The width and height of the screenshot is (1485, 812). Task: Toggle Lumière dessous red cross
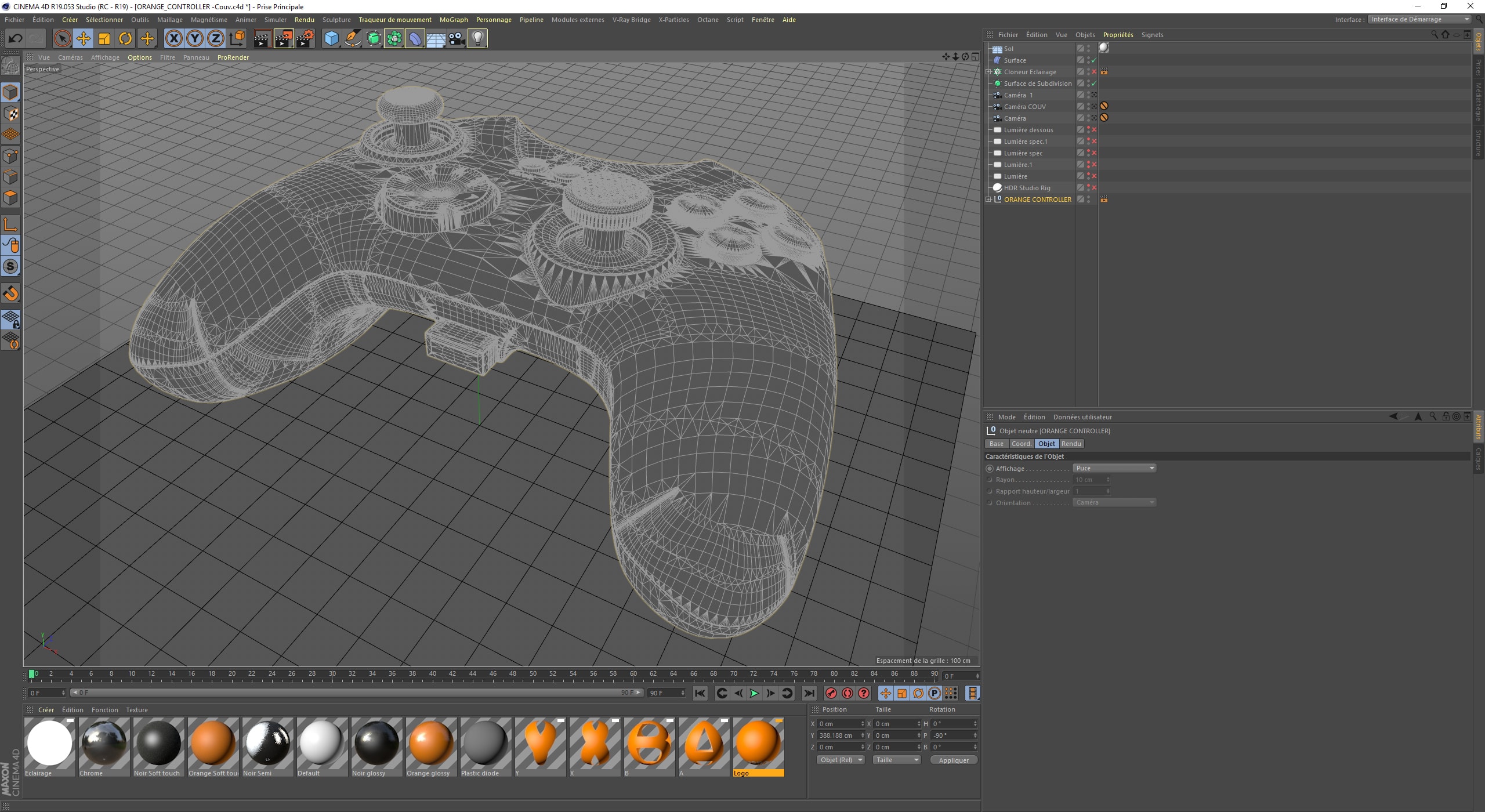point(1094,130)
